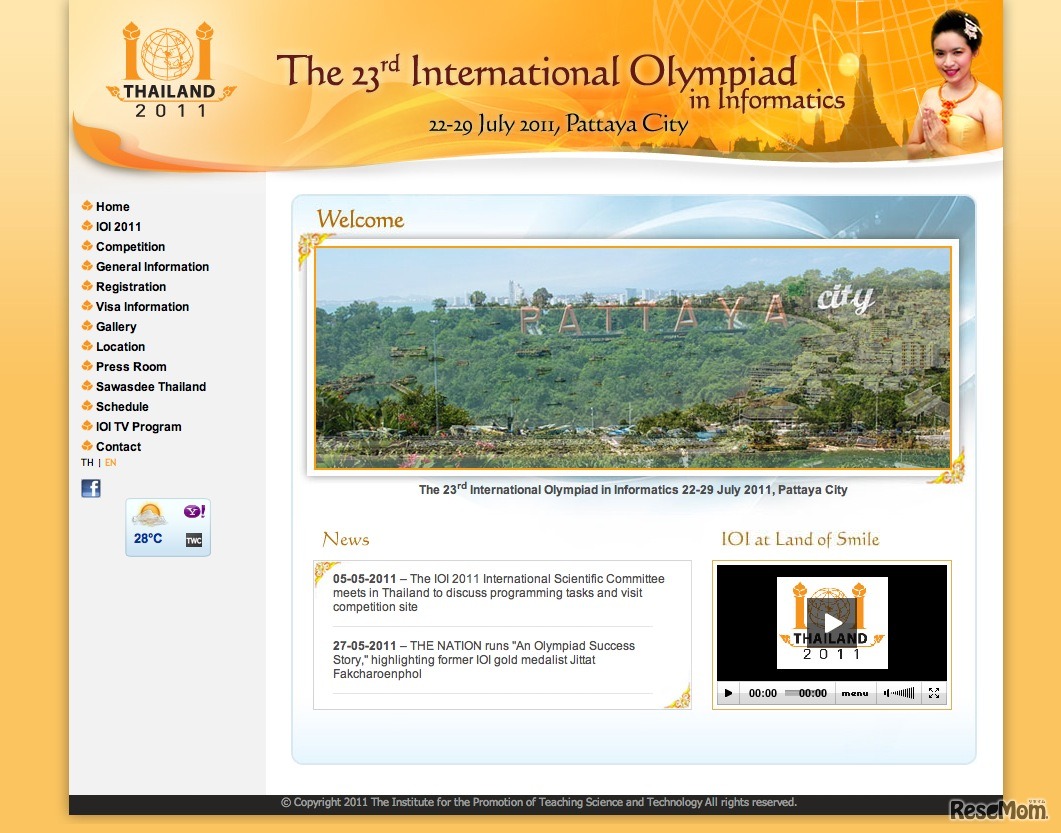Screen dimensions: 1061x833
Task: Go to the Registration page
Action: (x=131, y=286)
